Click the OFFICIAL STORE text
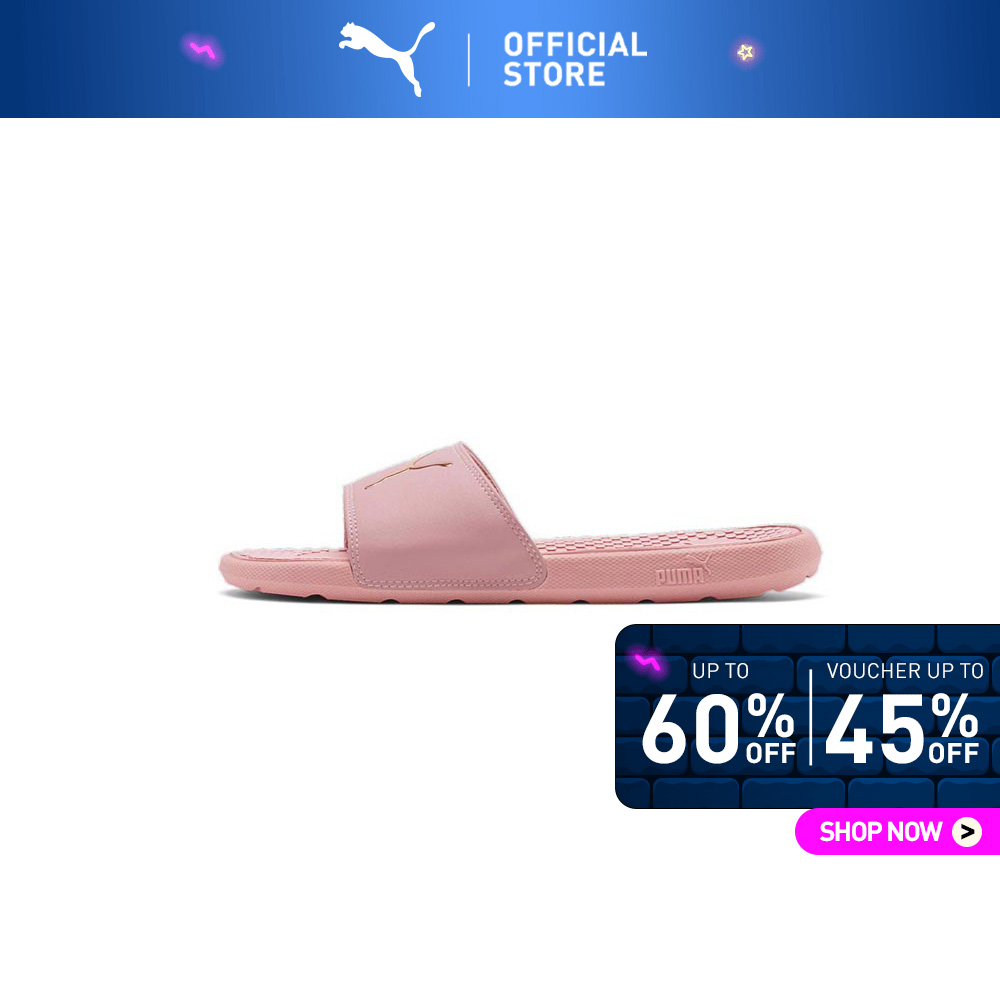1000x1000 pixels. [575, 59]
